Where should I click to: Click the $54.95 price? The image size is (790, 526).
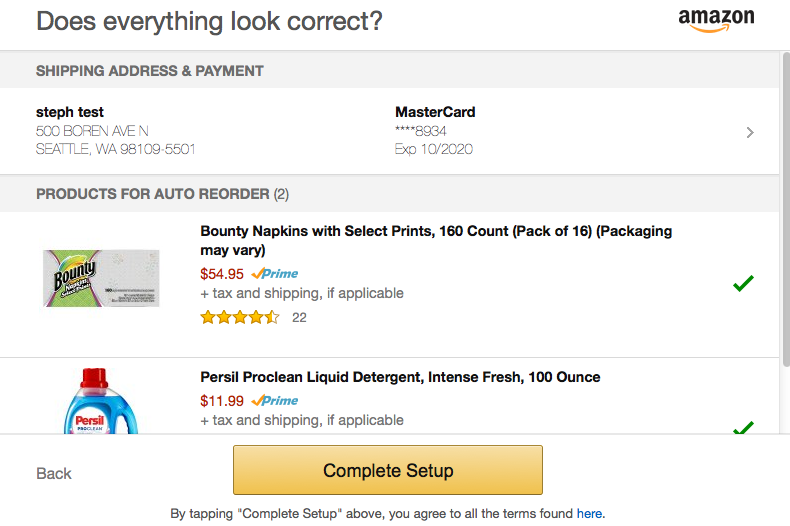click(x=222, y=274)
